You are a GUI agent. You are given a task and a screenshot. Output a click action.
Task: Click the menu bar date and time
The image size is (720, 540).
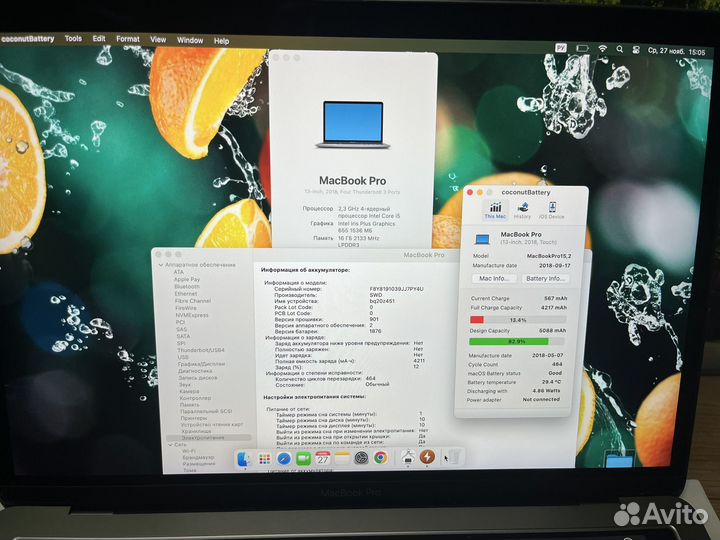pos(676,51)
